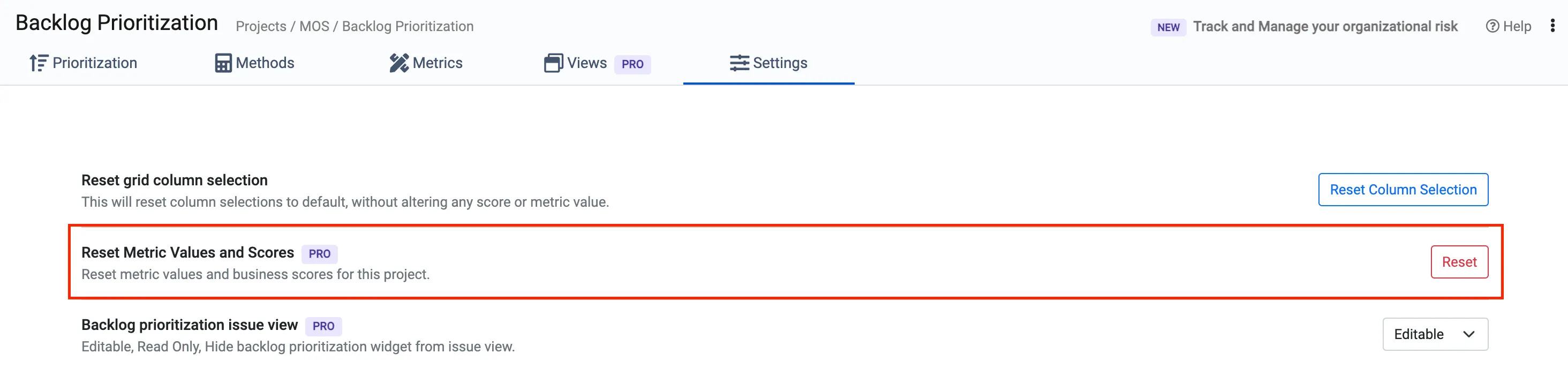
Task: Click the Views window icon
Action: (x=553, y=63)
